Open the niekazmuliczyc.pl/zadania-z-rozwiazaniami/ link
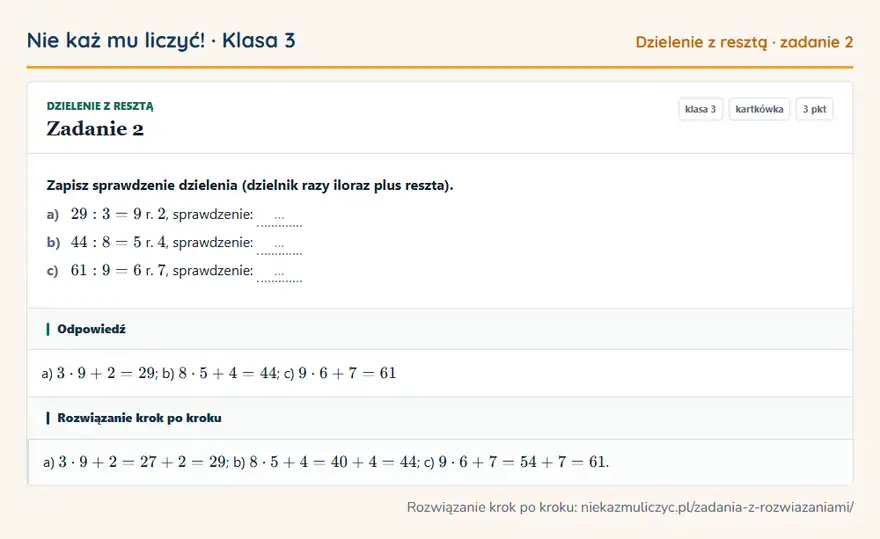This screenshot has height=539, width=880. [x=717, y=507]
